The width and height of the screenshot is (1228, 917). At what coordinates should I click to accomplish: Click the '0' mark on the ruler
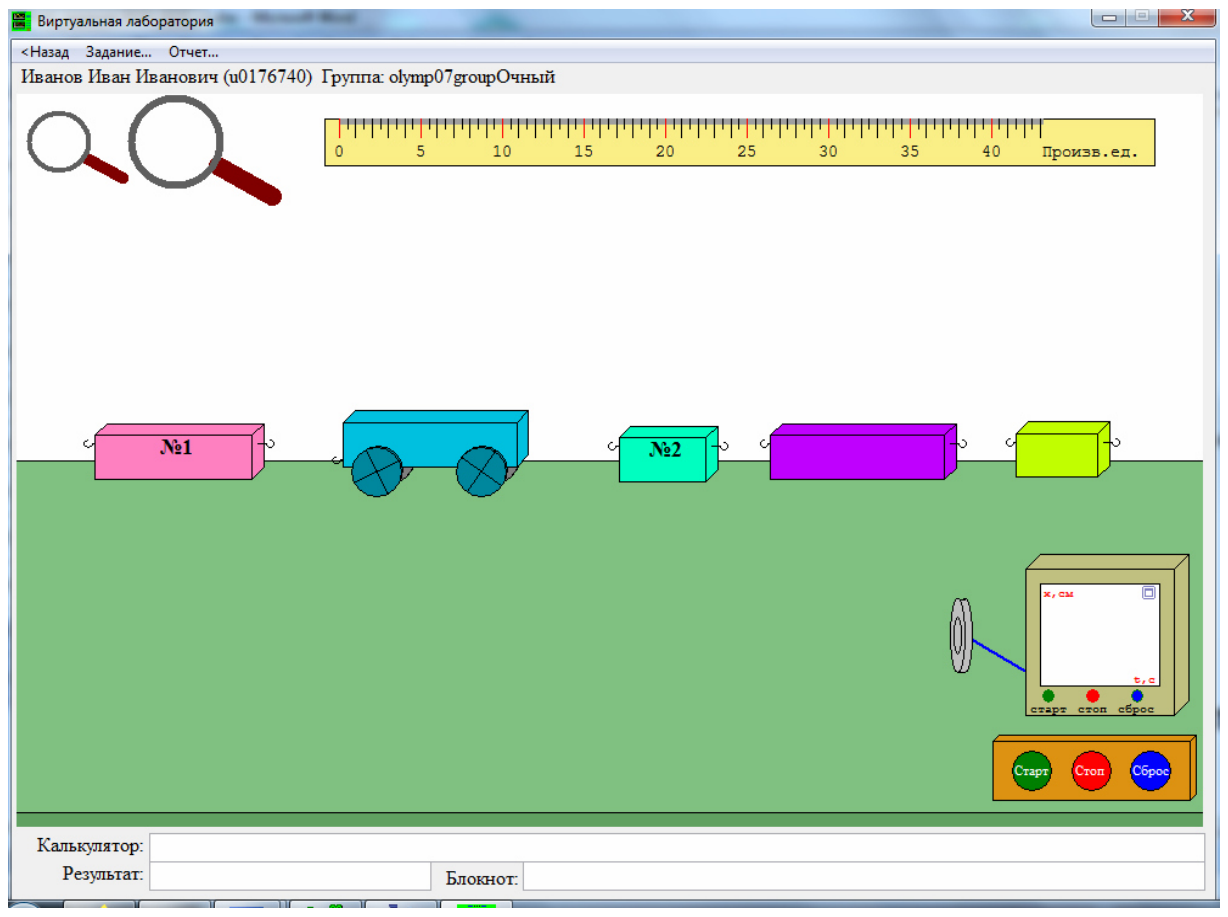coord(339,152)
